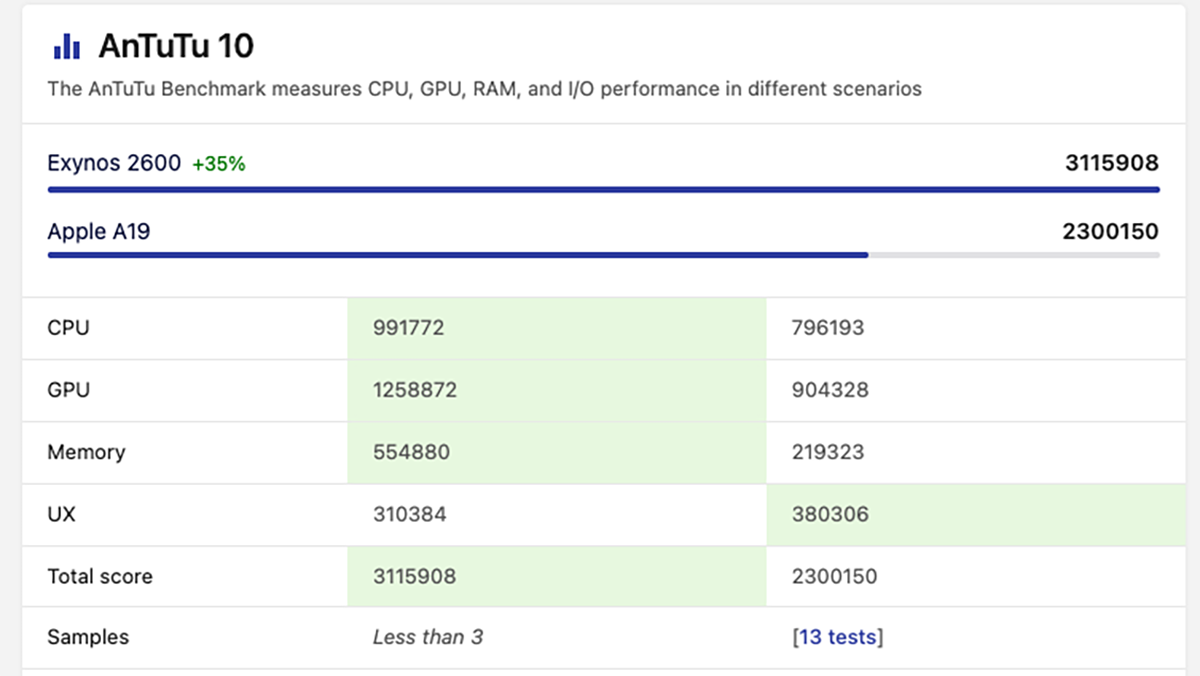Click the Apple A19 score bar

458,255
